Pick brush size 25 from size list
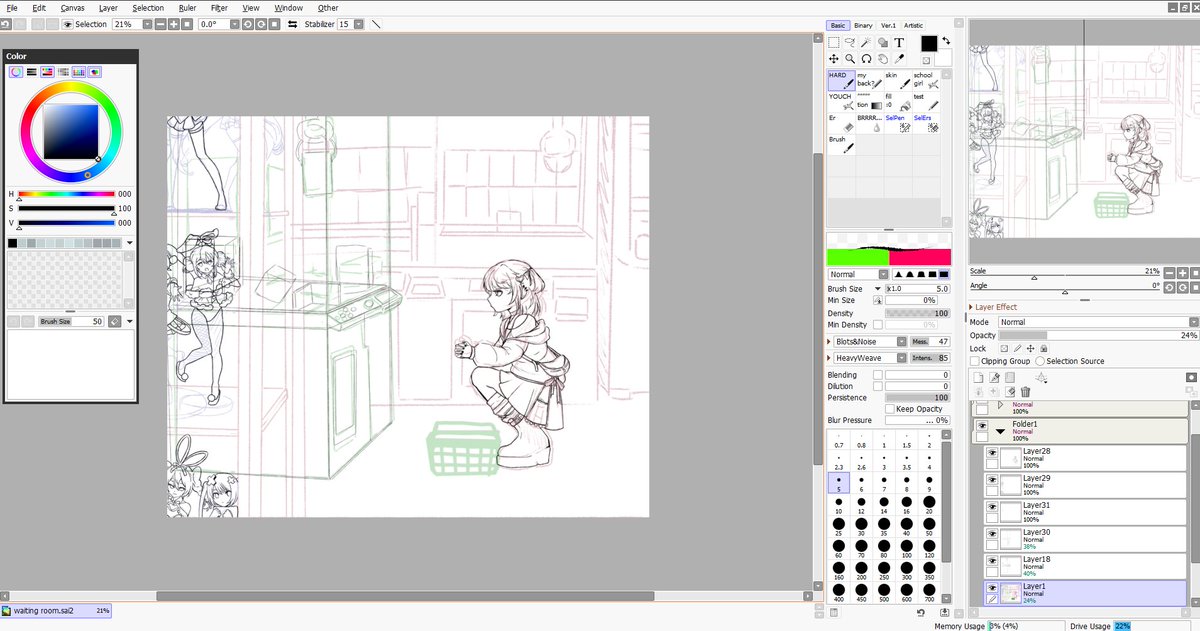 pos(839,528)
